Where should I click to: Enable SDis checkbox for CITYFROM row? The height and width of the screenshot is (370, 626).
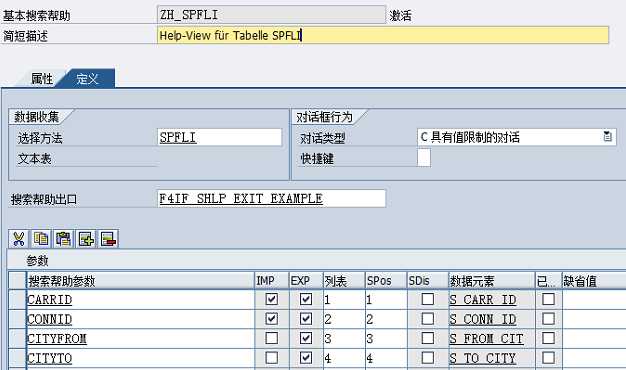coord(428,338)
